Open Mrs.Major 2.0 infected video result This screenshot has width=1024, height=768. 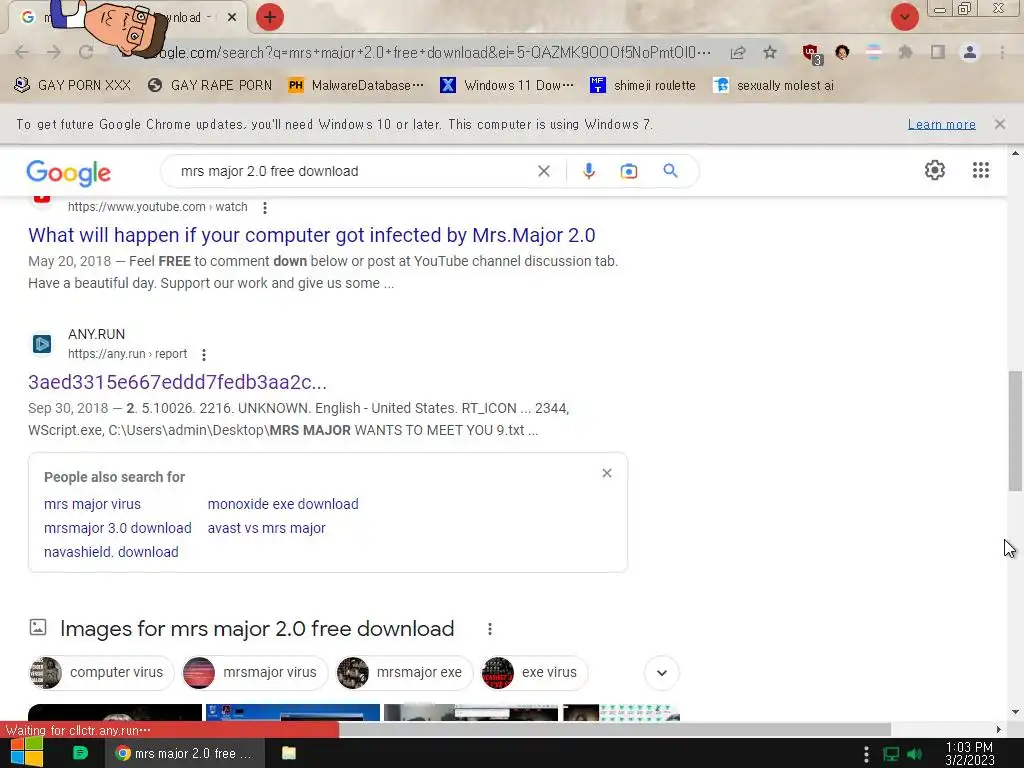[312, 235]
